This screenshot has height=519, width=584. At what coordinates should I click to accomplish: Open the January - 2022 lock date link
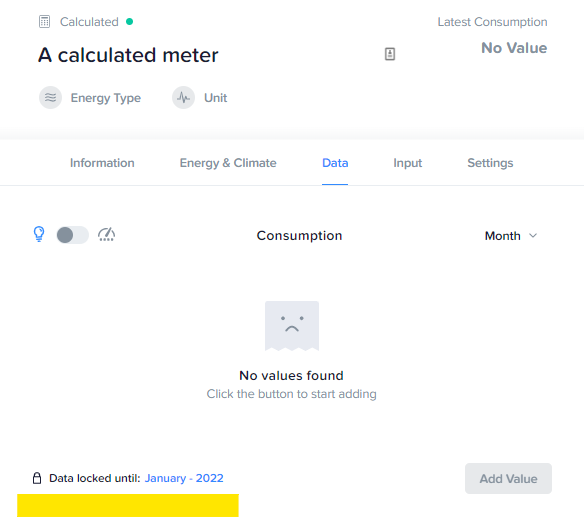(184, 478)
